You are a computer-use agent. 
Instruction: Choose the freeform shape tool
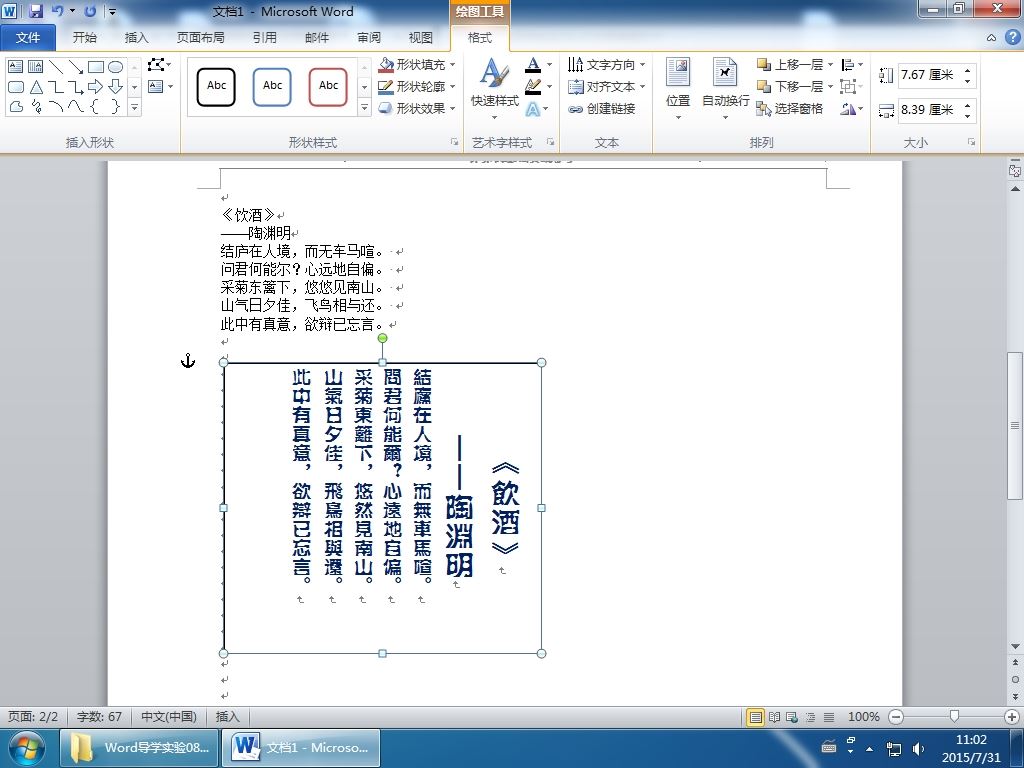click(16, 106)
